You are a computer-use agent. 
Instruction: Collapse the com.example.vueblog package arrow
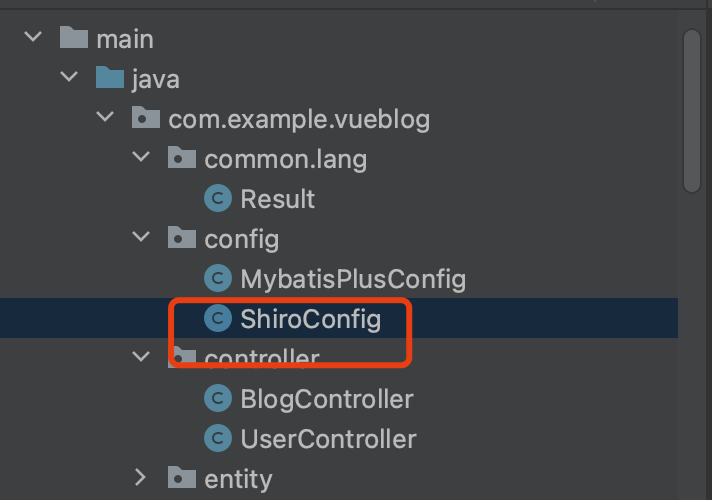(x=105, y=119)
